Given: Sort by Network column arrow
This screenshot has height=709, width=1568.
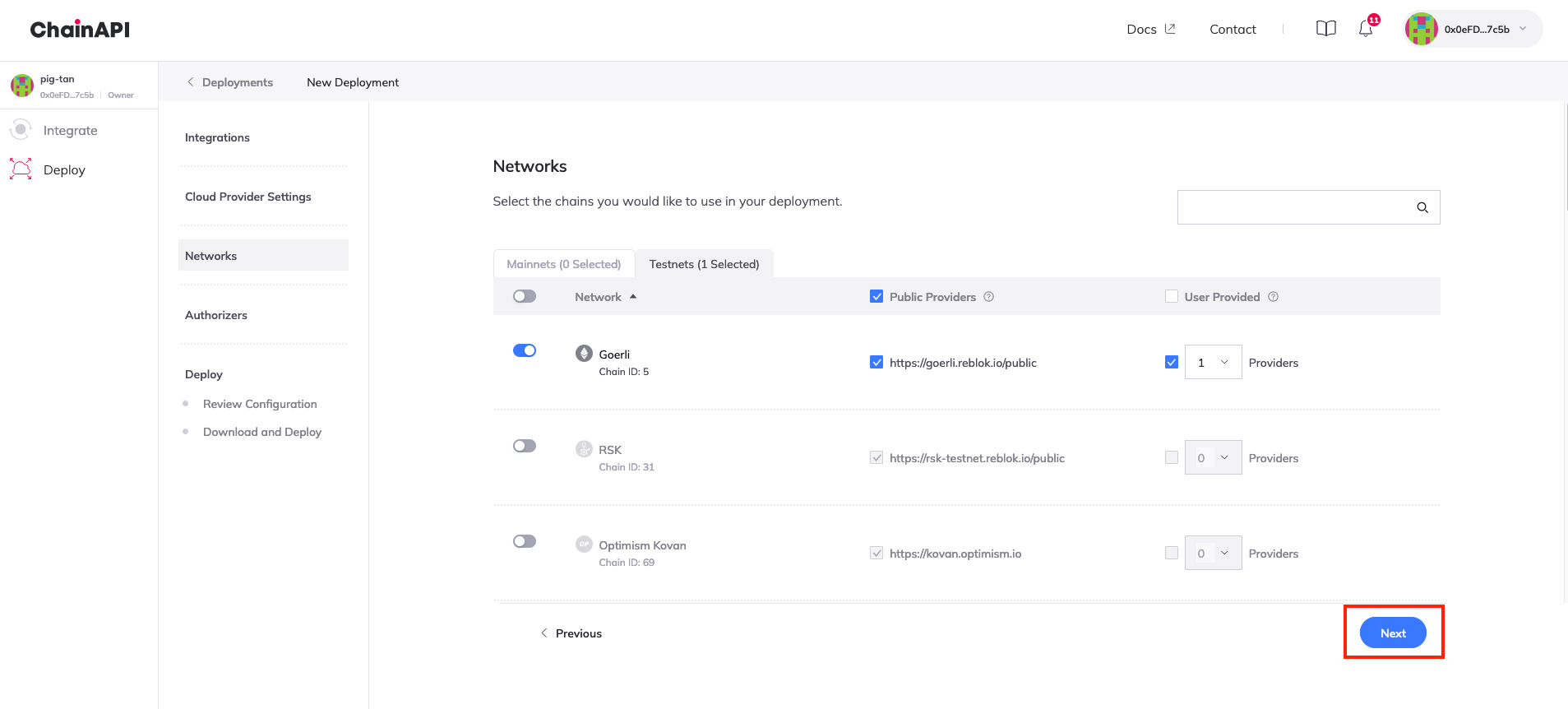Looking at the screenshot, I should 633,297.
